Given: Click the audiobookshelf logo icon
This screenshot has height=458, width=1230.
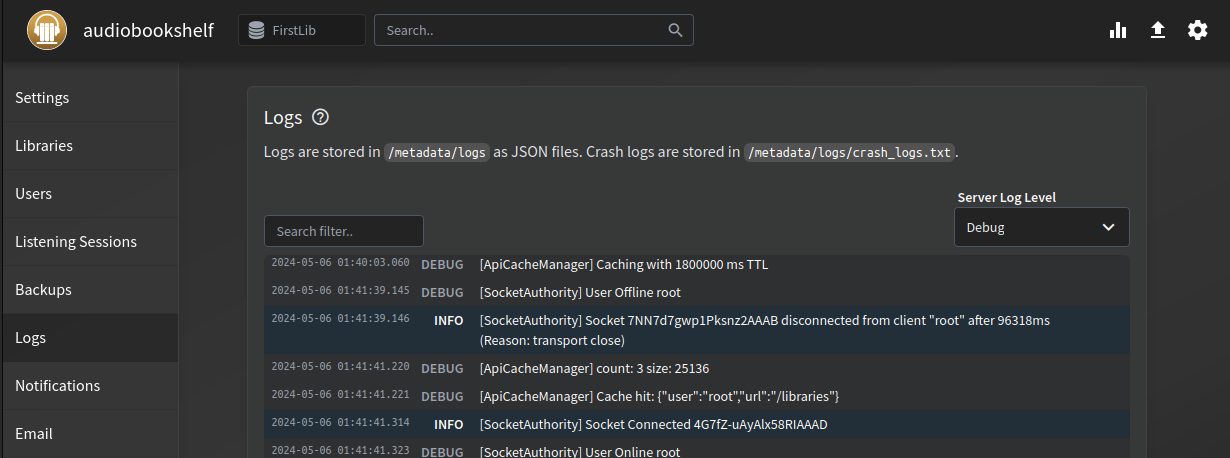Looking at the screenshot, I should tap(46, 30).
